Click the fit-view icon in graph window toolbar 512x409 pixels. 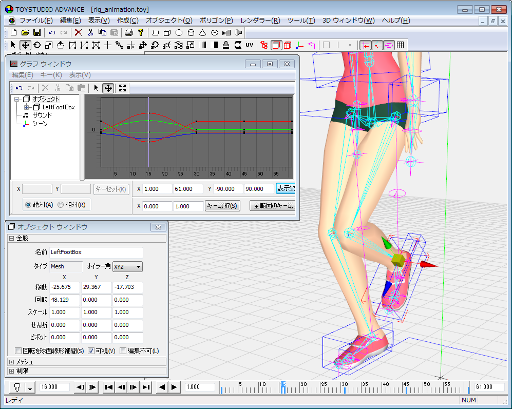[x=123, y=88]
